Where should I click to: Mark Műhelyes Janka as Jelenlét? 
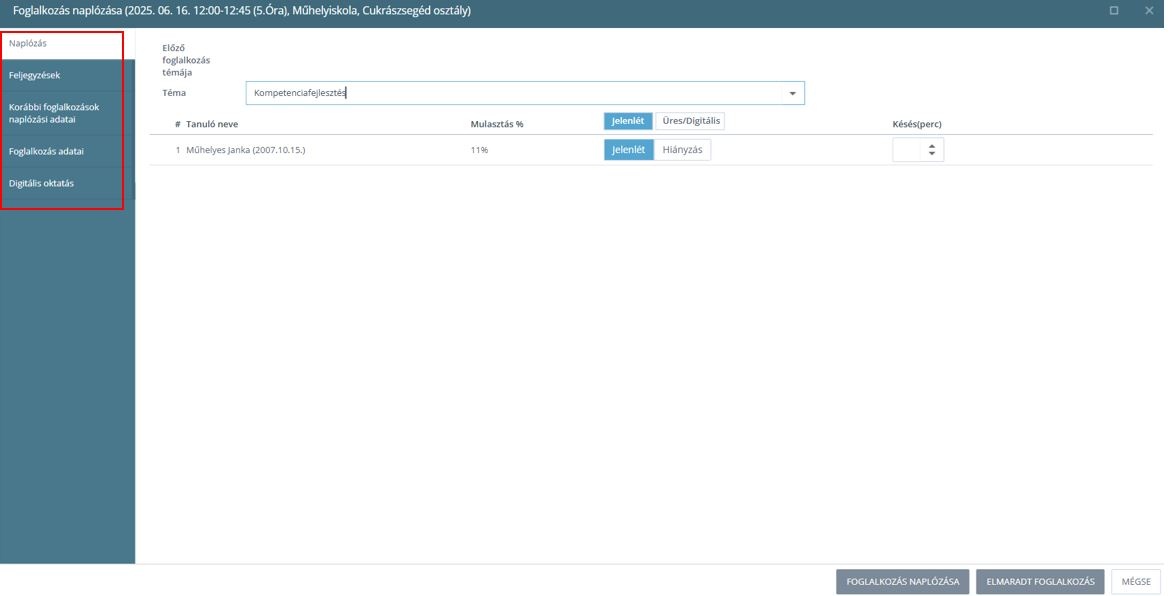click(x=629, y=150)
